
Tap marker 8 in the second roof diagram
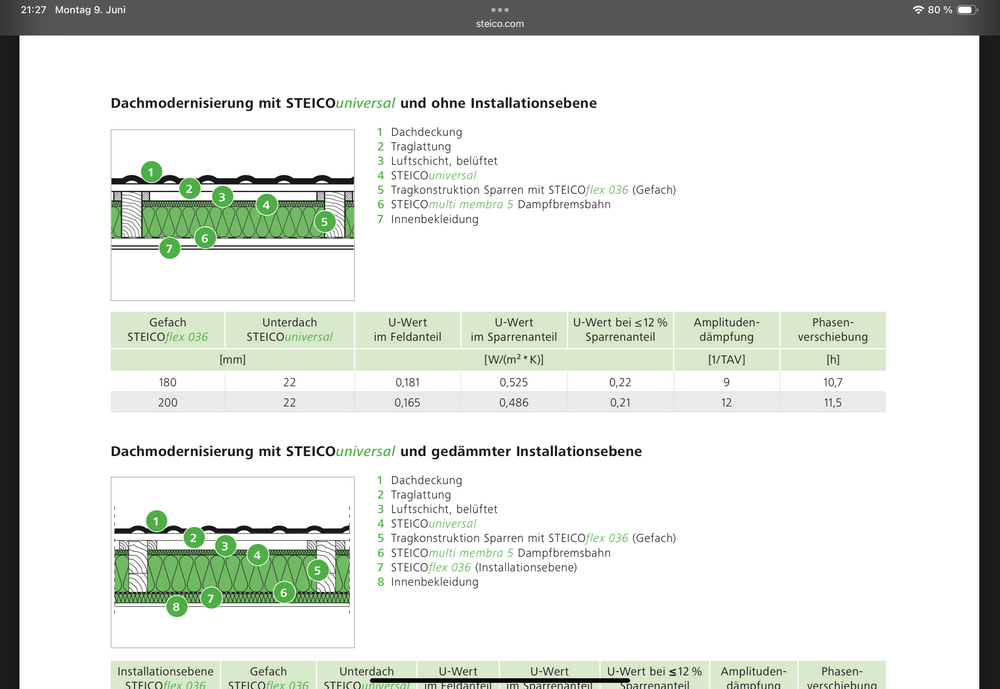pyautogui.click(x=177, y=606)
